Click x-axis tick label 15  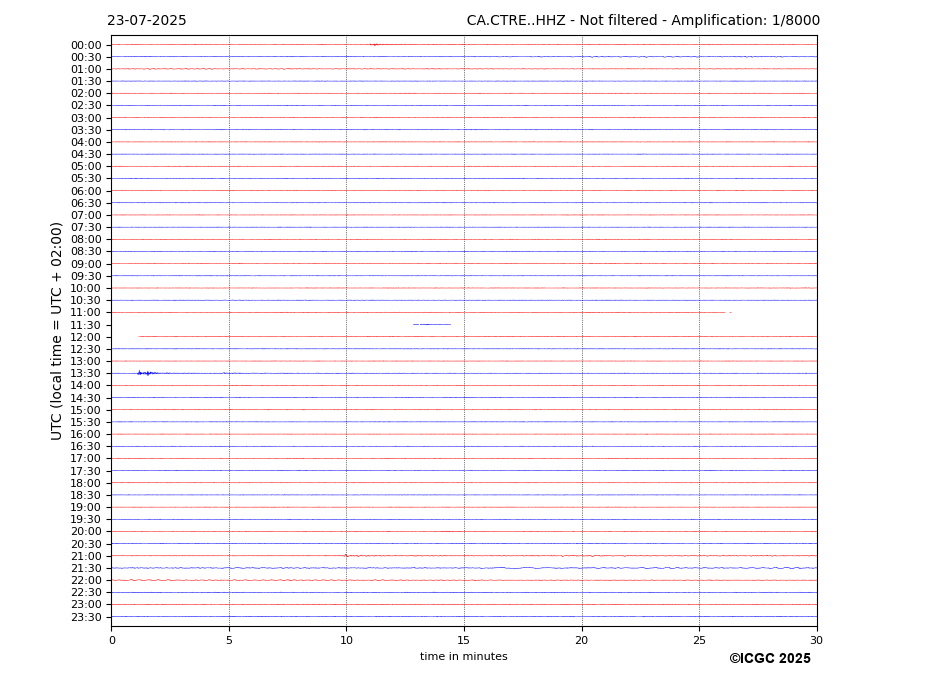point(464,640)
